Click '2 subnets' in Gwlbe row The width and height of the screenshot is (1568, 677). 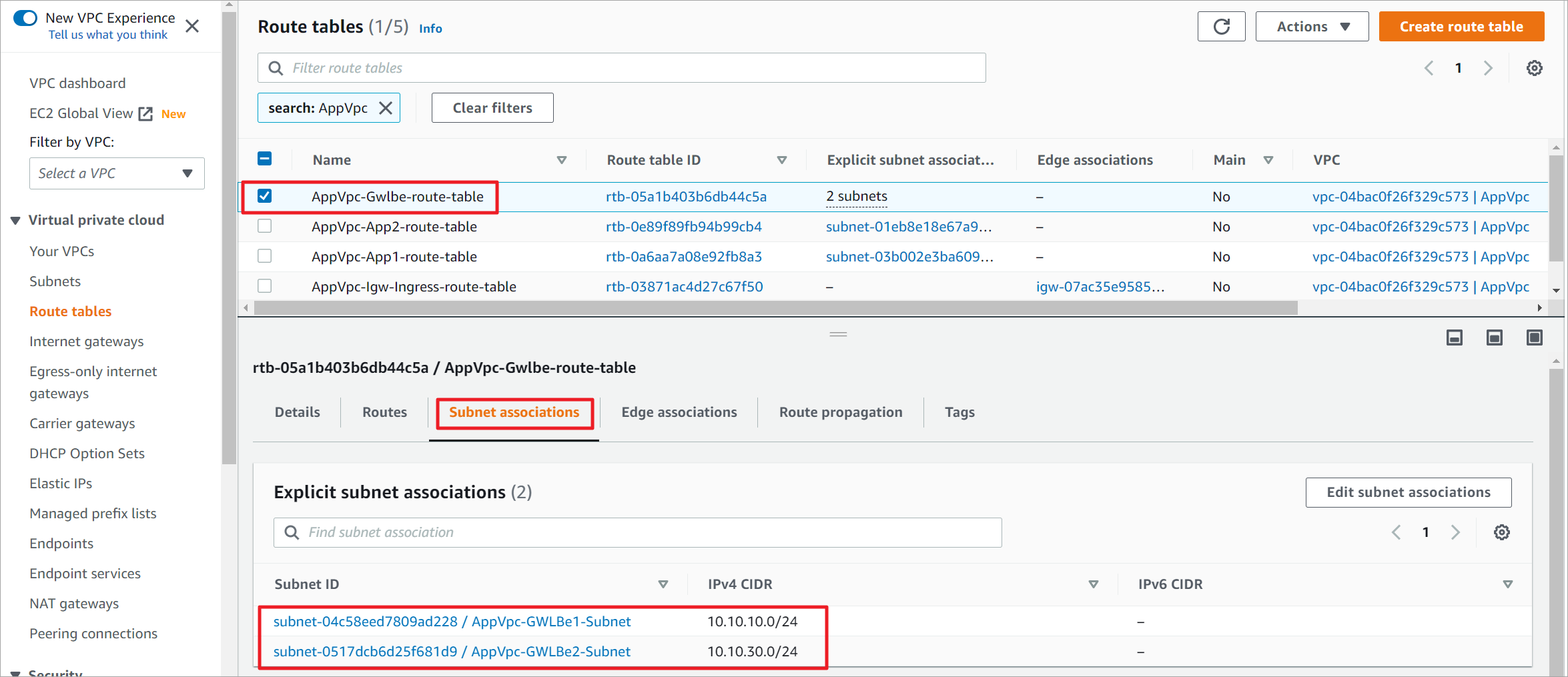[x=857, y=197]
